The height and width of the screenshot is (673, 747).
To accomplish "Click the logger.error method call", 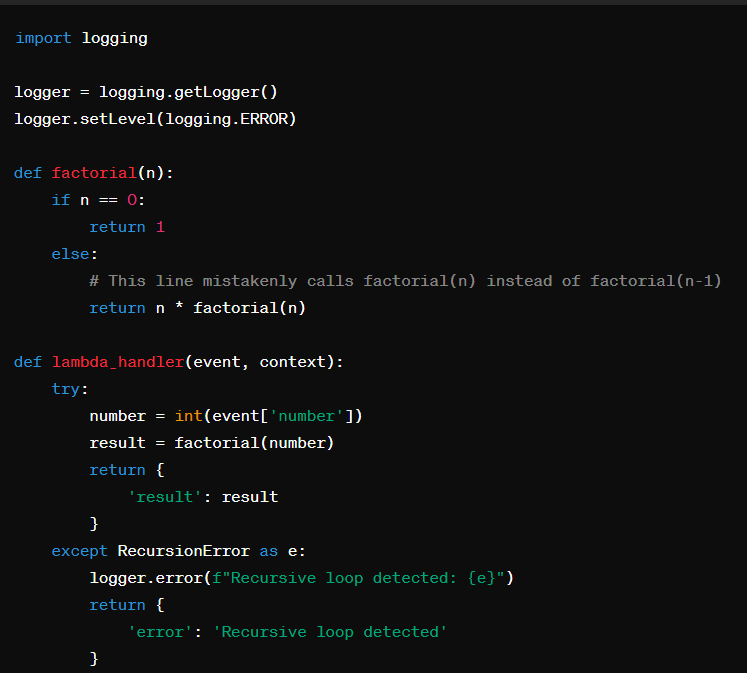I will click(x=146, y=578).
